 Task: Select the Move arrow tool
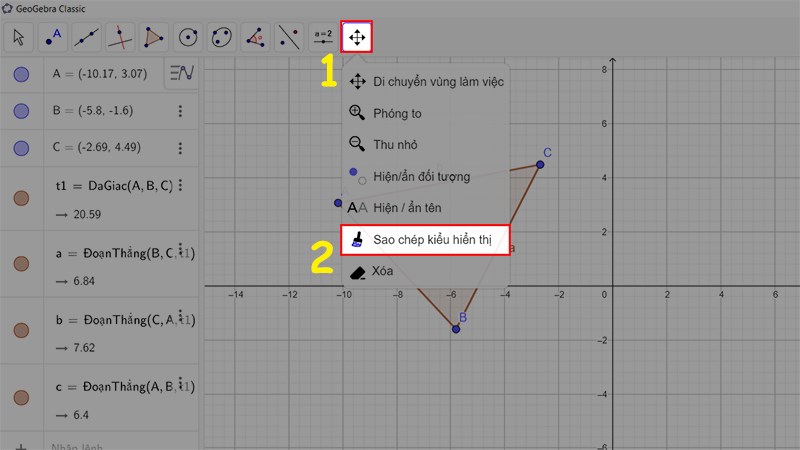click(19, 37)
